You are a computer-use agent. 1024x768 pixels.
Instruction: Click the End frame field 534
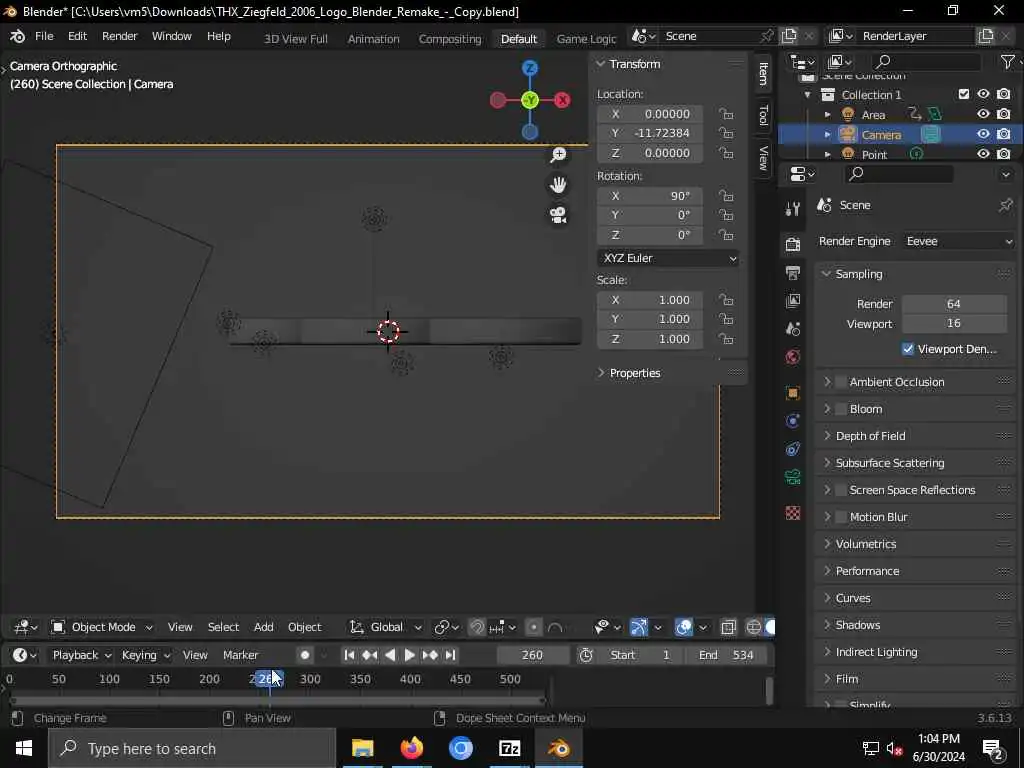pos(728,655)
